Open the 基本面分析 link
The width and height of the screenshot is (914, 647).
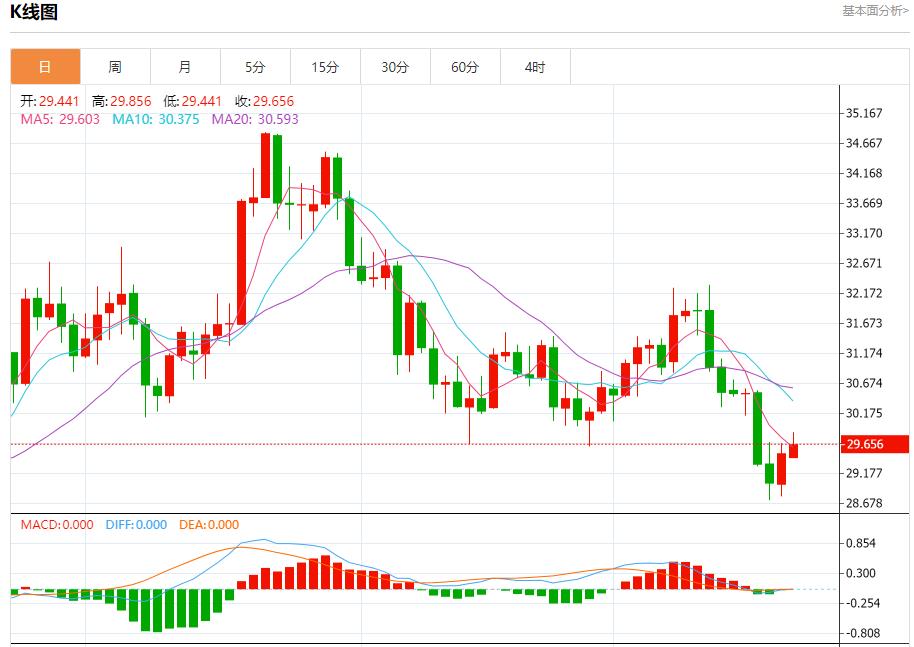(x=875, y=11)
